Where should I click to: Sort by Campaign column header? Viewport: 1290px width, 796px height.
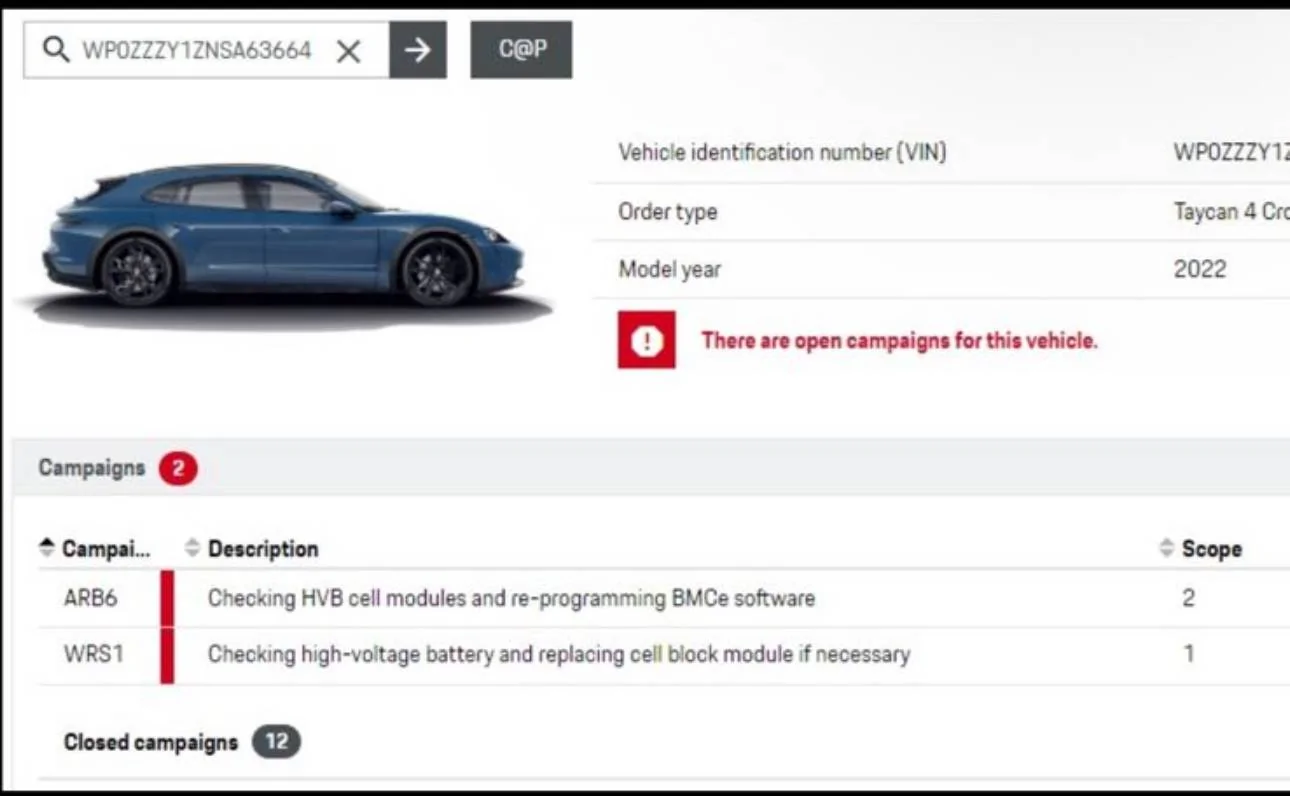[x=95, y=549]
